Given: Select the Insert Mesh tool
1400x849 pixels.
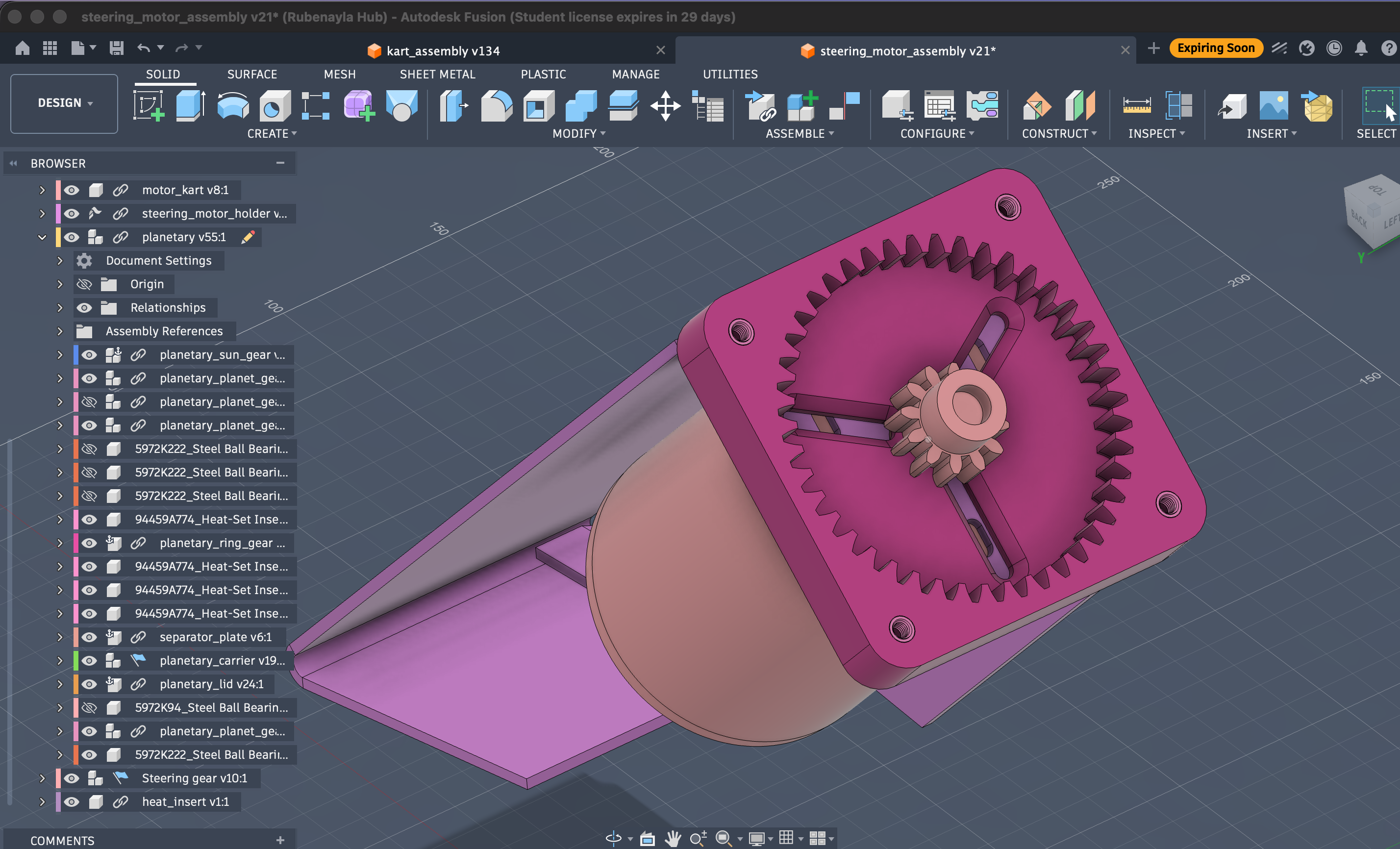Looking at the screenshot, I should click(1317, 106).
